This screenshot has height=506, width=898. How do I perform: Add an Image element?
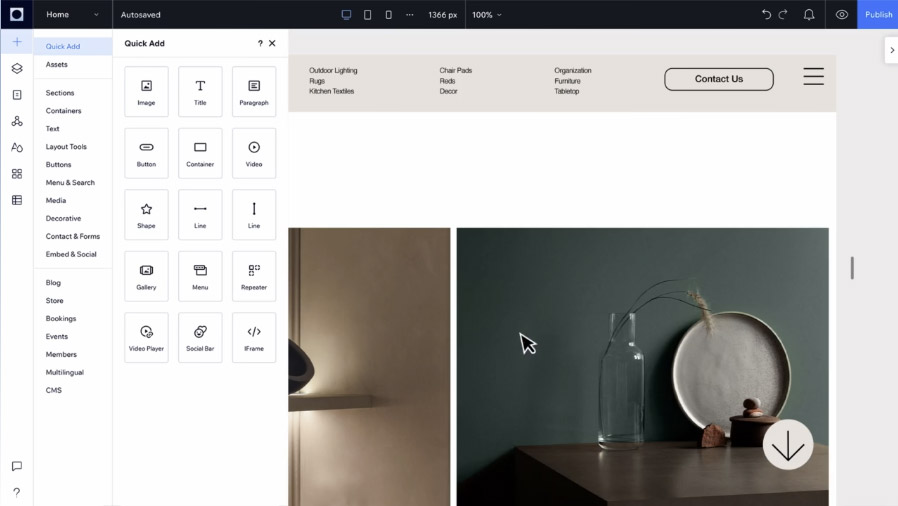146,92
